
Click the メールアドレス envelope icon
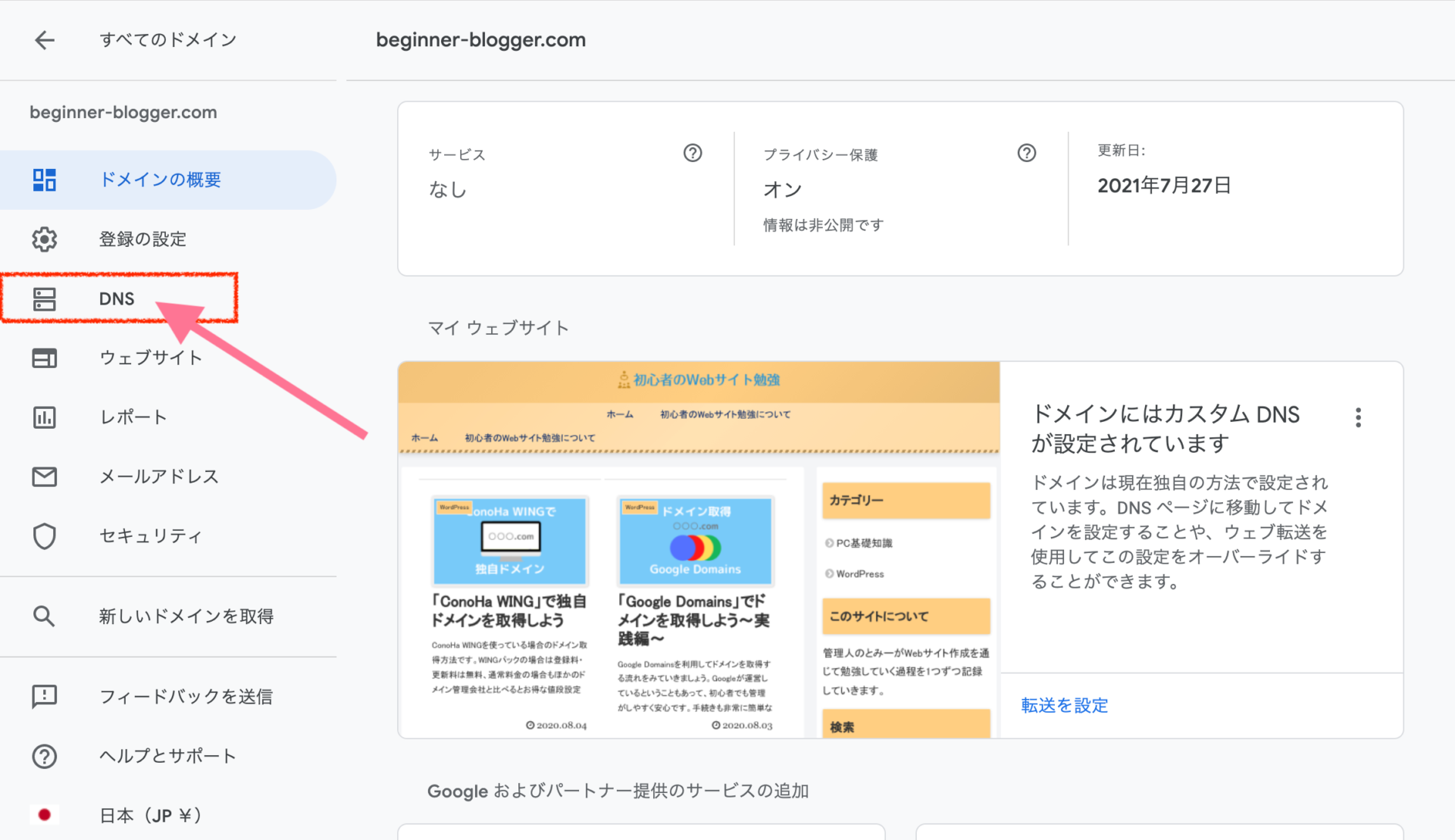45,476
